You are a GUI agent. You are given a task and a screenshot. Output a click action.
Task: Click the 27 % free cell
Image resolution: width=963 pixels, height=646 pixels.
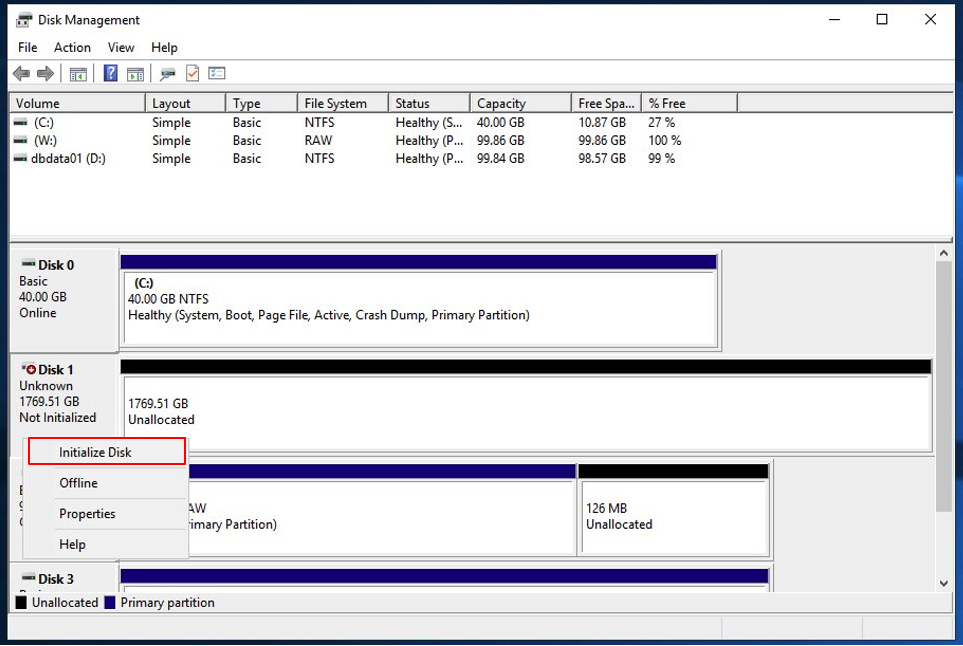pos(661,122)
